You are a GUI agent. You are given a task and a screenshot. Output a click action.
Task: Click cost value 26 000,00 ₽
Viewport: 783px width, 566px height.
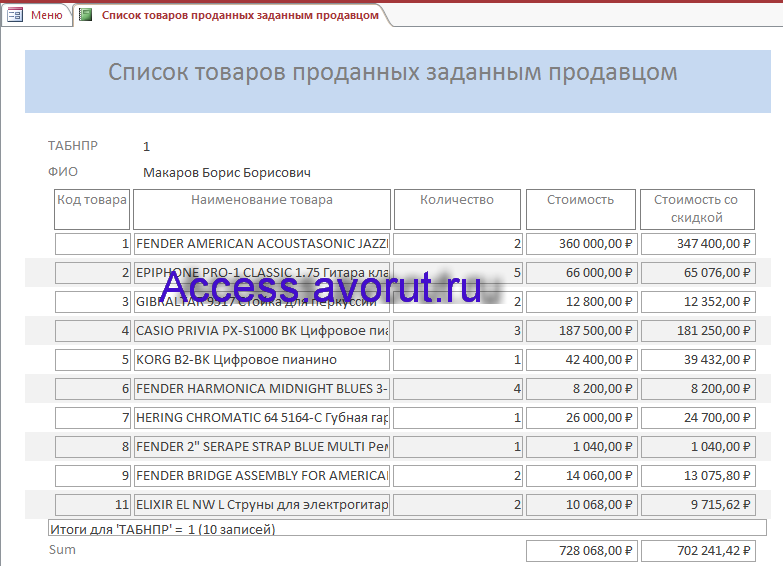click(x=581, y=418)
